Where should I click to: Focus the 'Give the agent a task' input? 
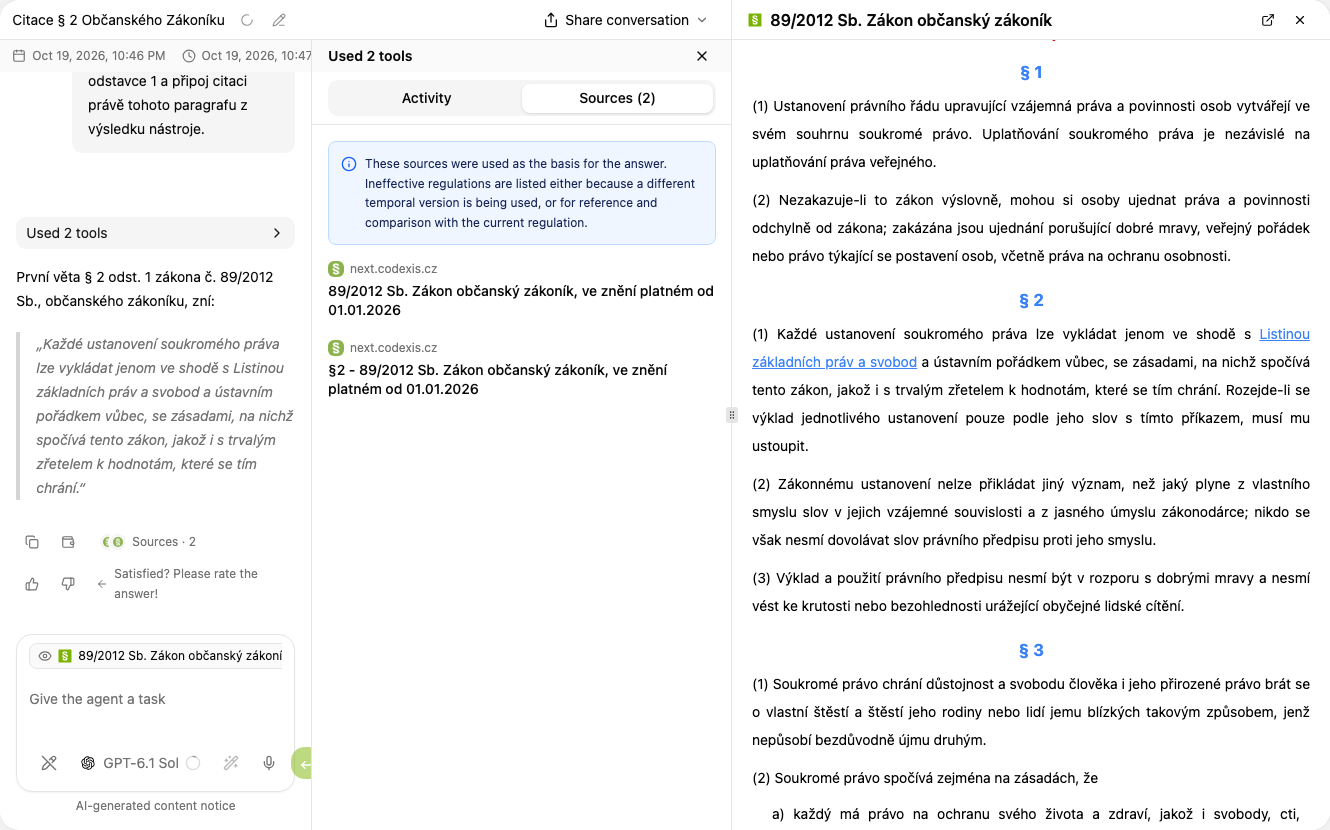point(156,699)
